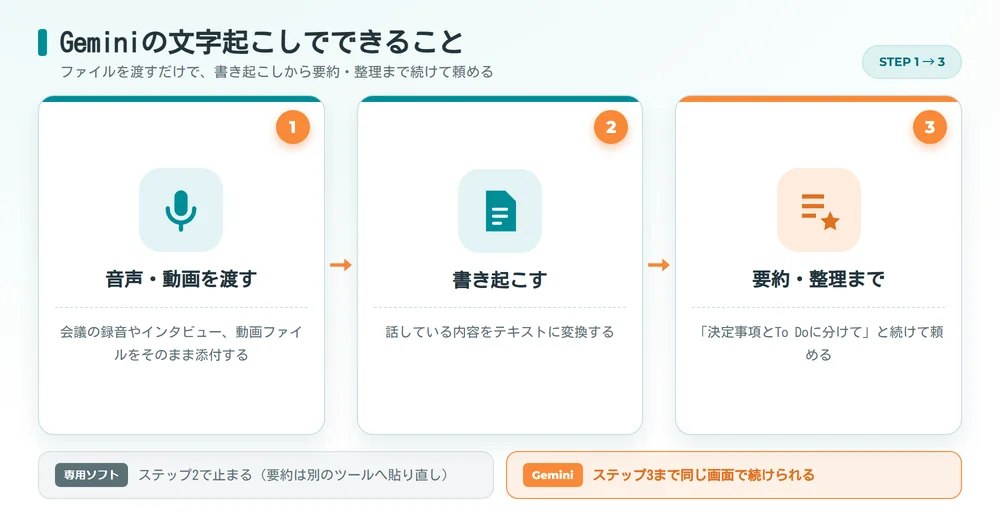The image size is (1000, 523).
Task: Click the list-with-star icon in card three
Action: click(819, 210)
